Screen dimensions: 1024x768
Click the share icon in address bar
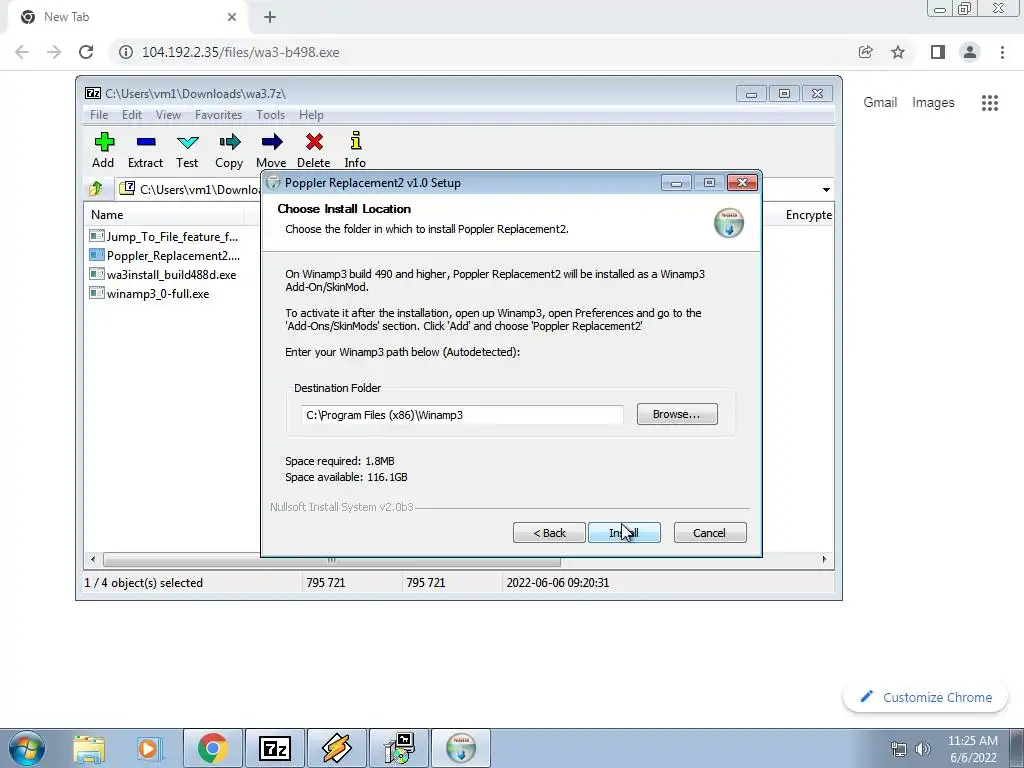point(865,52)
